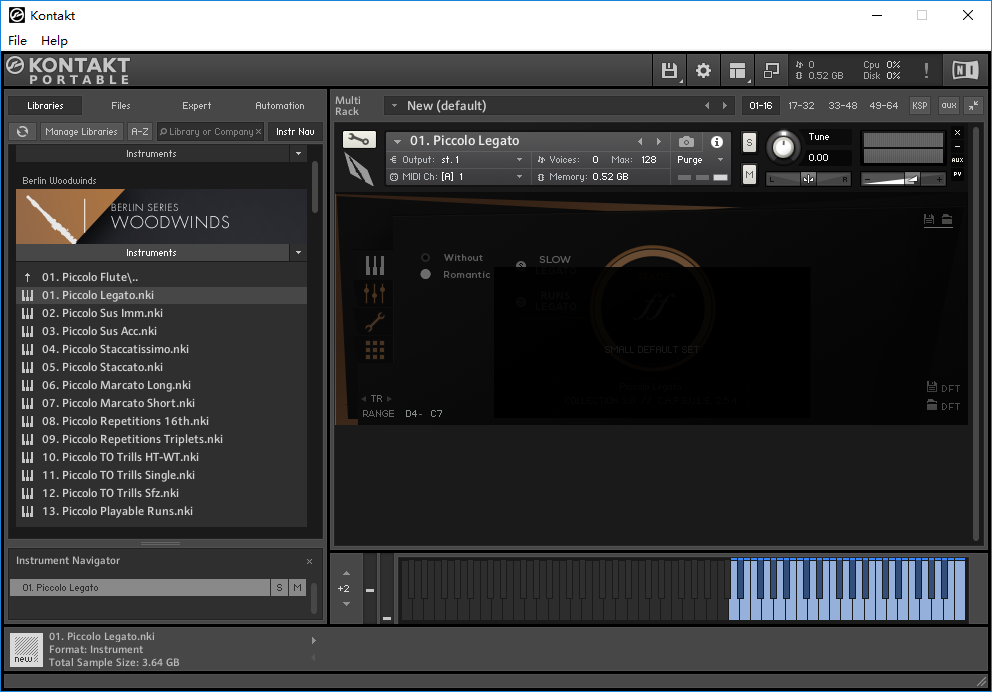
Task: Expand top Instruments dropdown arrow
Action: 298,154
